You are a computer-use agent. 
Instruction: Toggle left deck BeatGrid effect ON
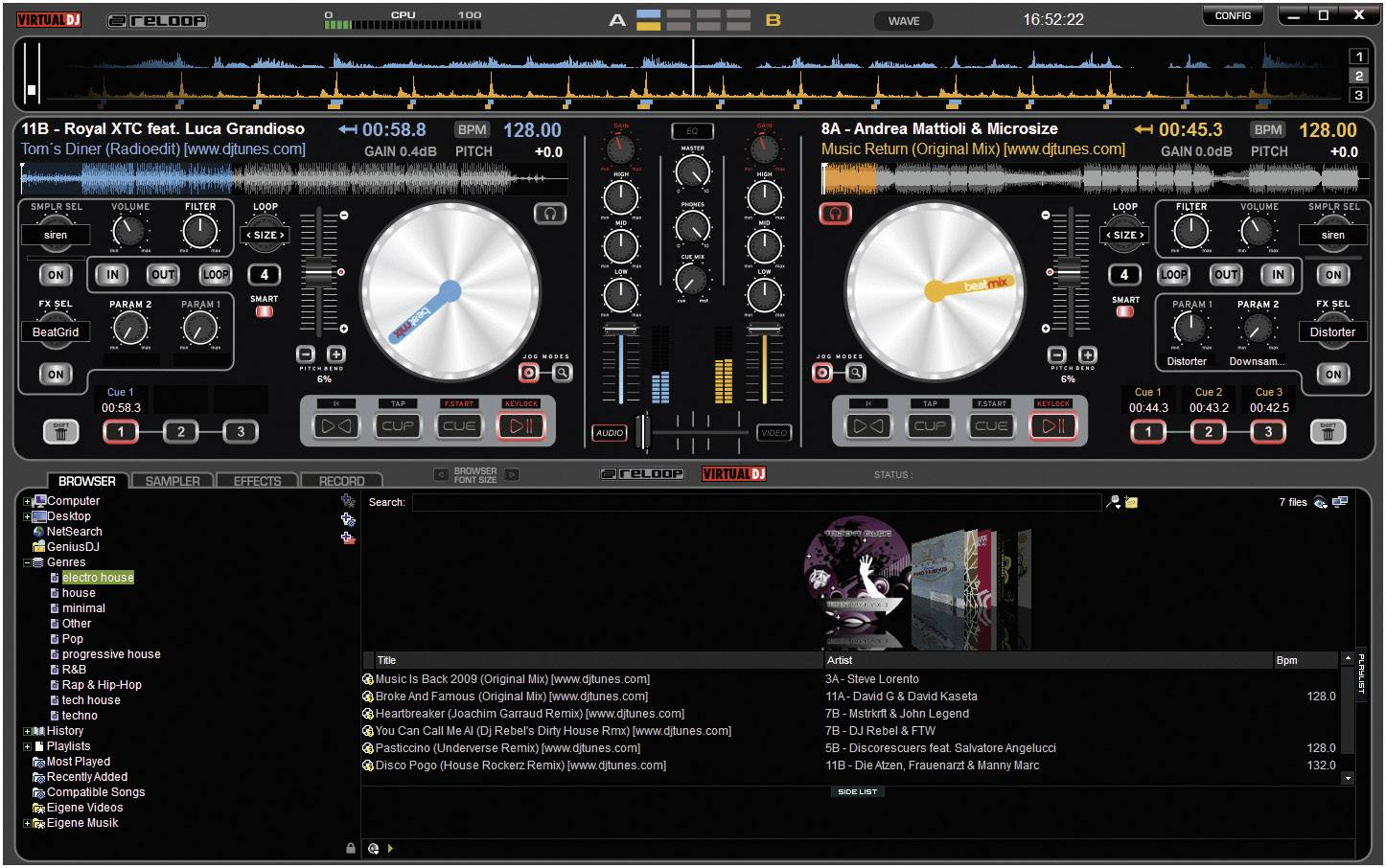(56, 375)
